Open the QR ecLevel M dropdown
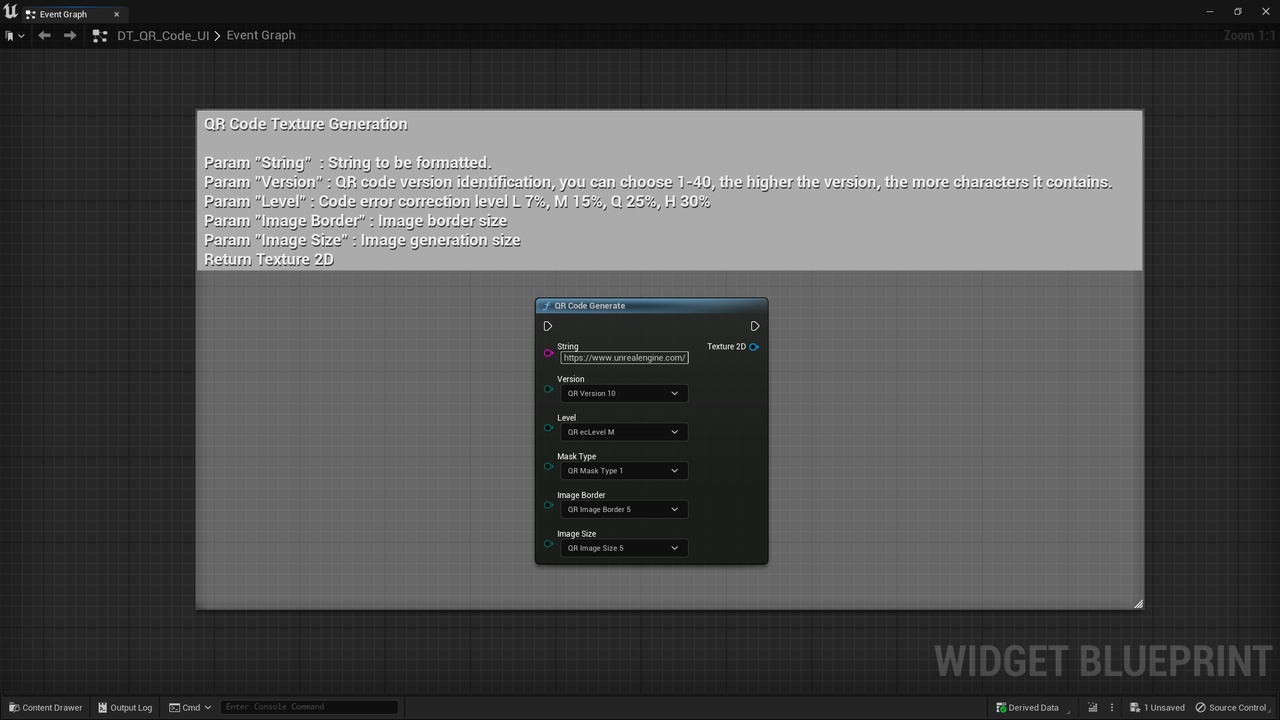1280x720 pixels. click(624, 432)
